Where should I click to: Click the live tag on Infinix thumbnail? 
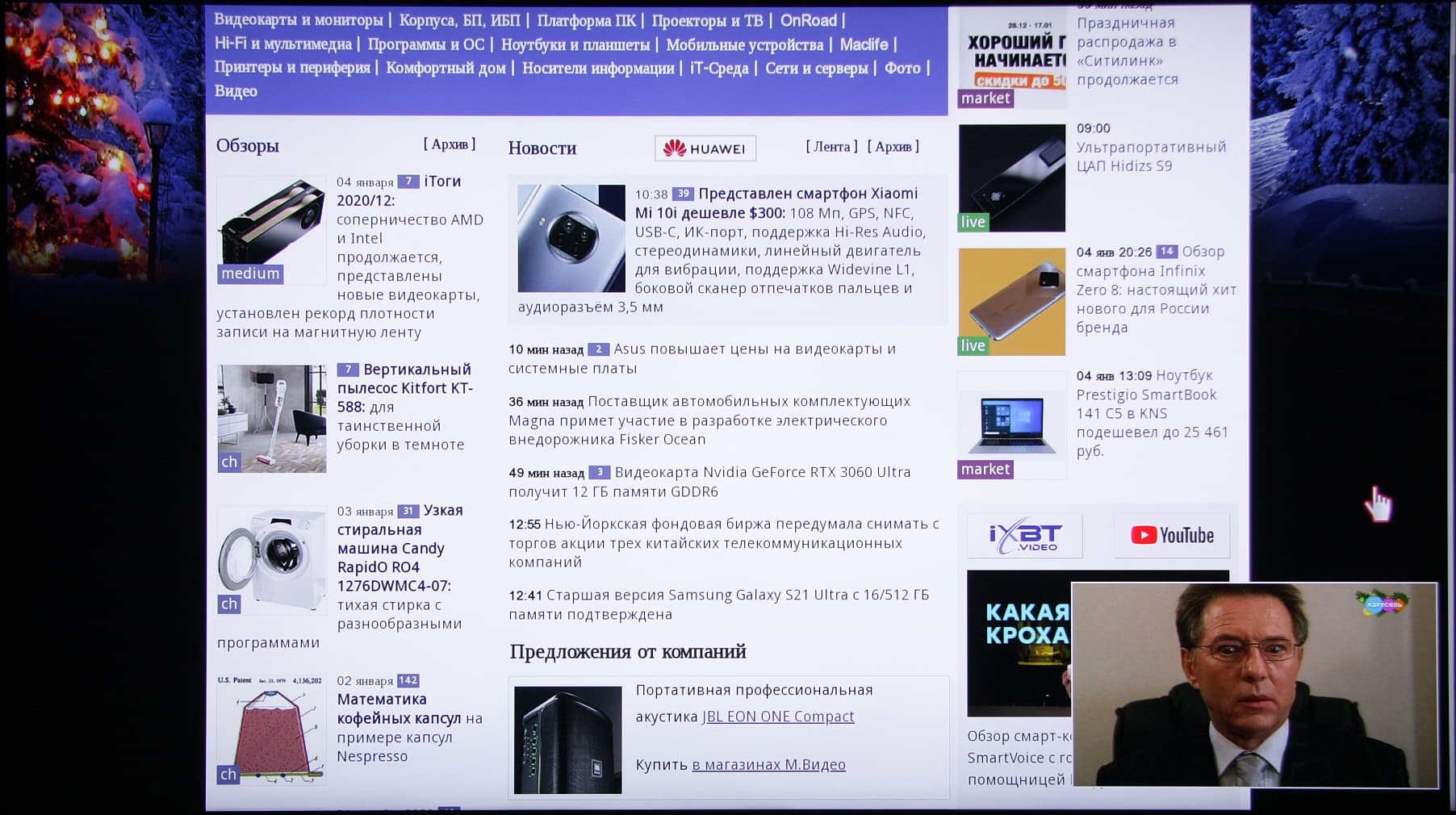point(973,345)
